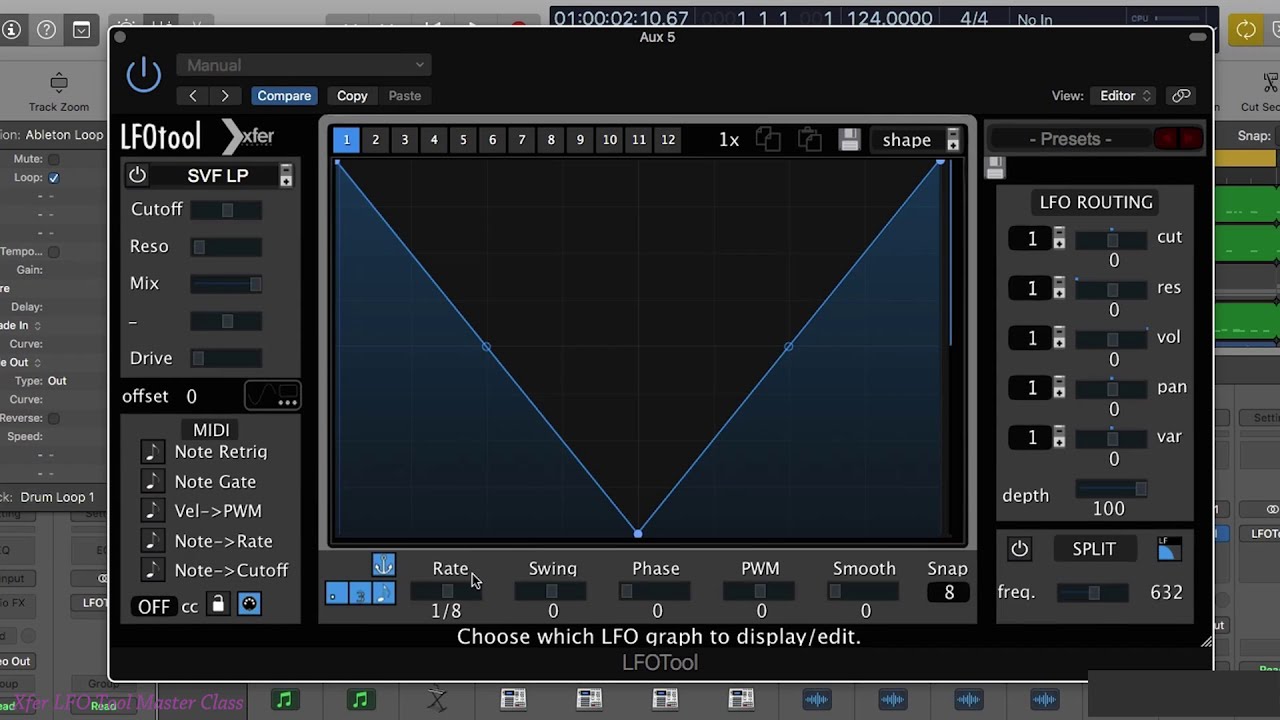Click the split filter type icon

pos(1169,549)
